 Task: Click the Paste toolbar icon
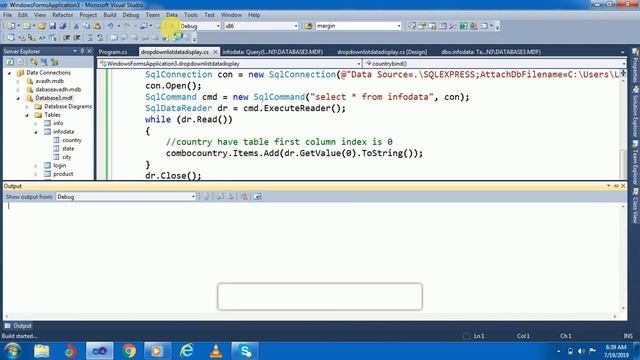pyautogui.click(x=97, y=26)
